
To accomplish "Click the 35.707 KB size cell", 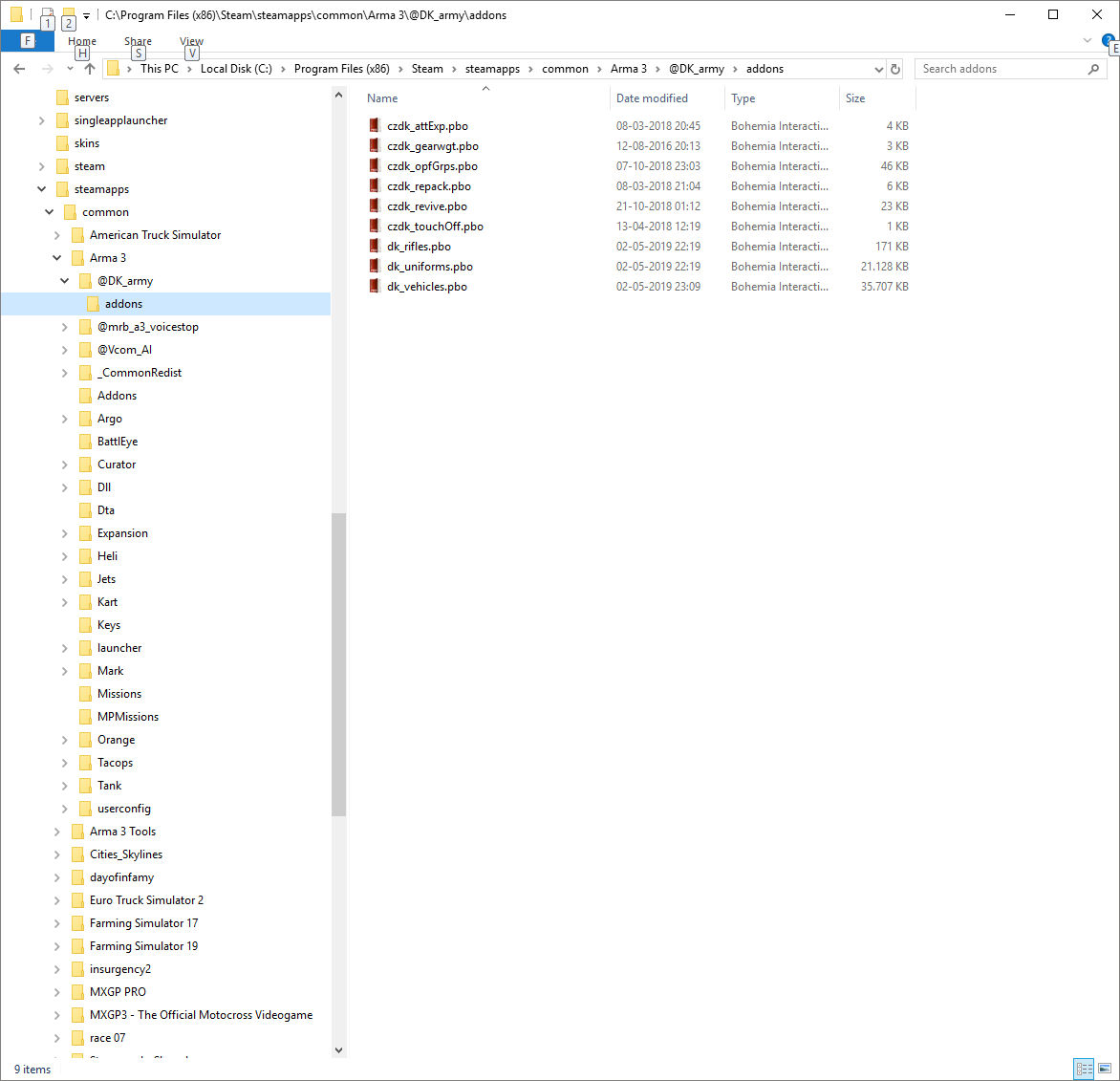I will (x=884, y=287).
